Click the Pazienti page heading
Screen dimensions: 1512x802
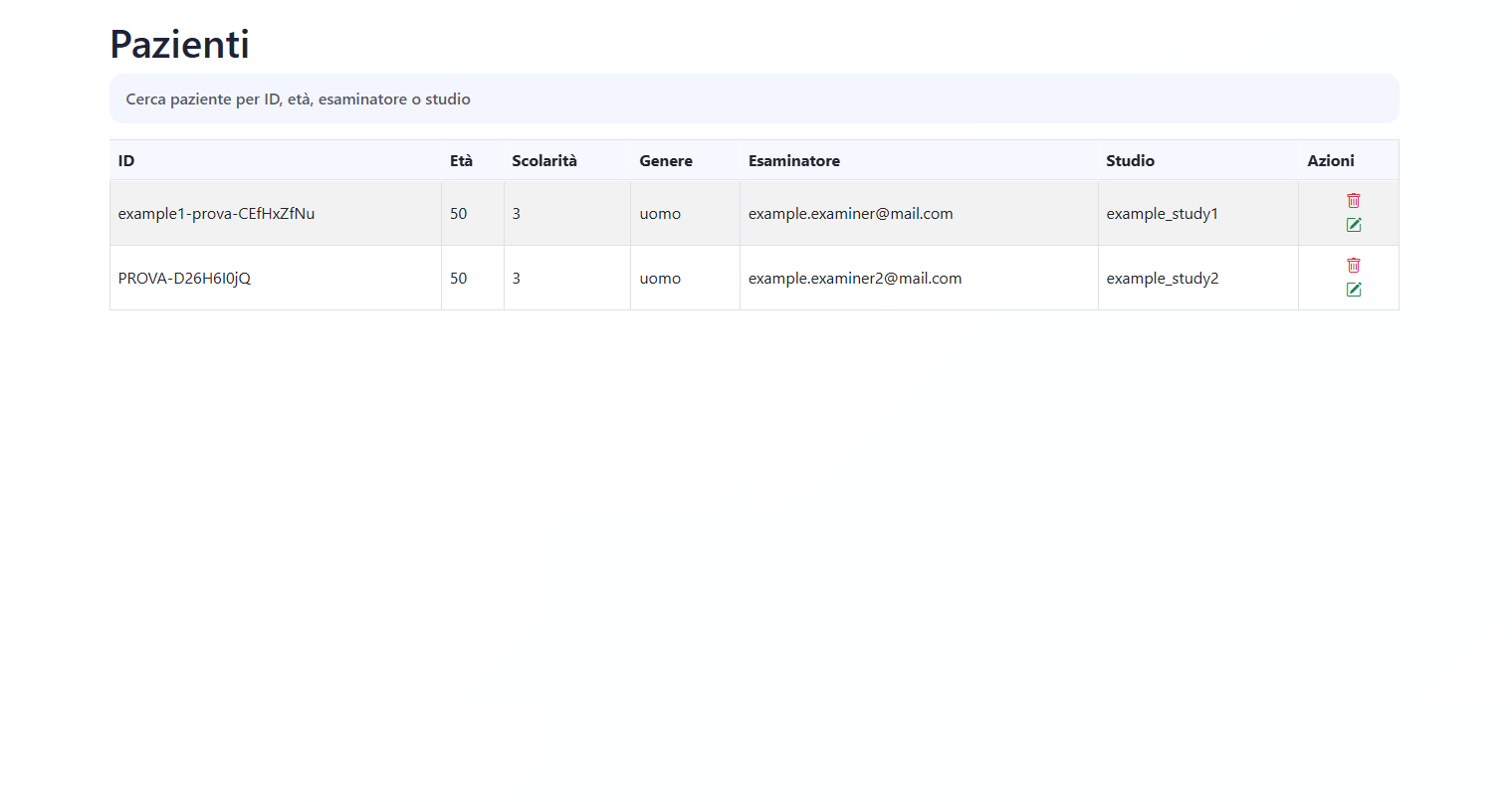(x=179, y=45)
